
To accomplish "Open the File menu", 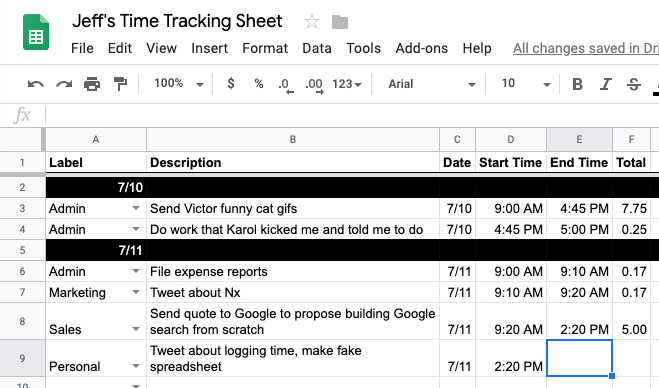I will (x=82, y=48).
